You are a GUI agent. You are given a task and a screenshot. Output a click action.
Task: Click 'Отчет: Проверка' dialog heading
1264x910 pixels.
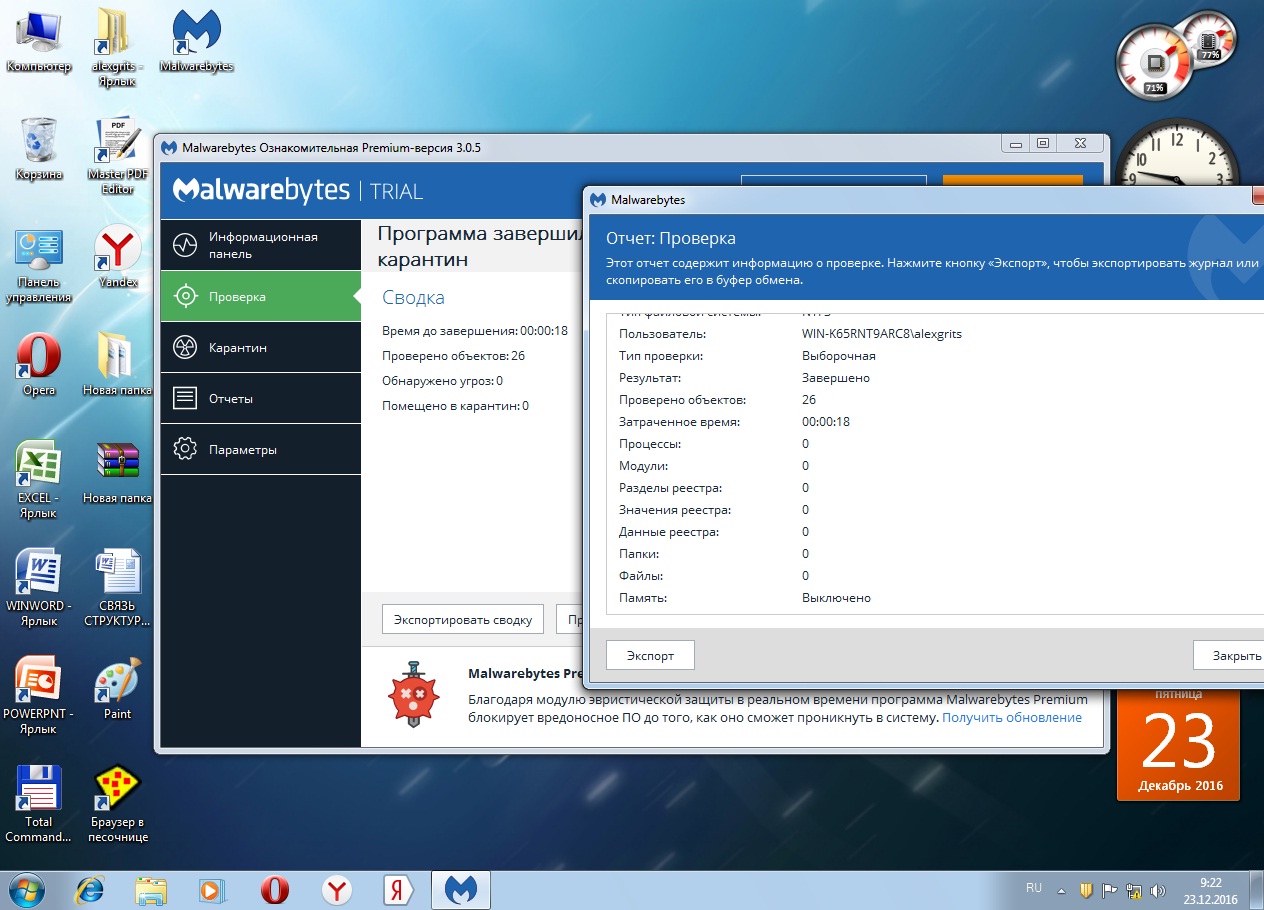click(x=670, y=239)
